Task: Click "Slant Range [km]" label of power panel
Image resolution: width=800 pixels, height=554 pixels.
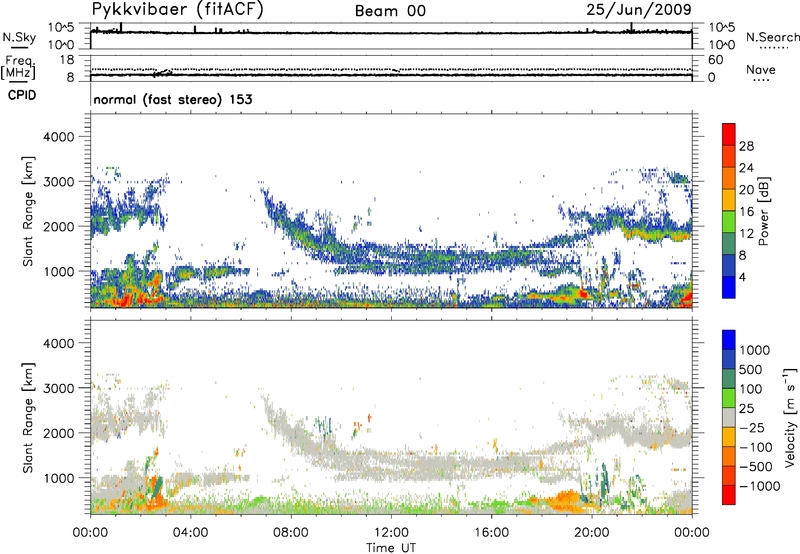Action: click(x=28, y=211)
